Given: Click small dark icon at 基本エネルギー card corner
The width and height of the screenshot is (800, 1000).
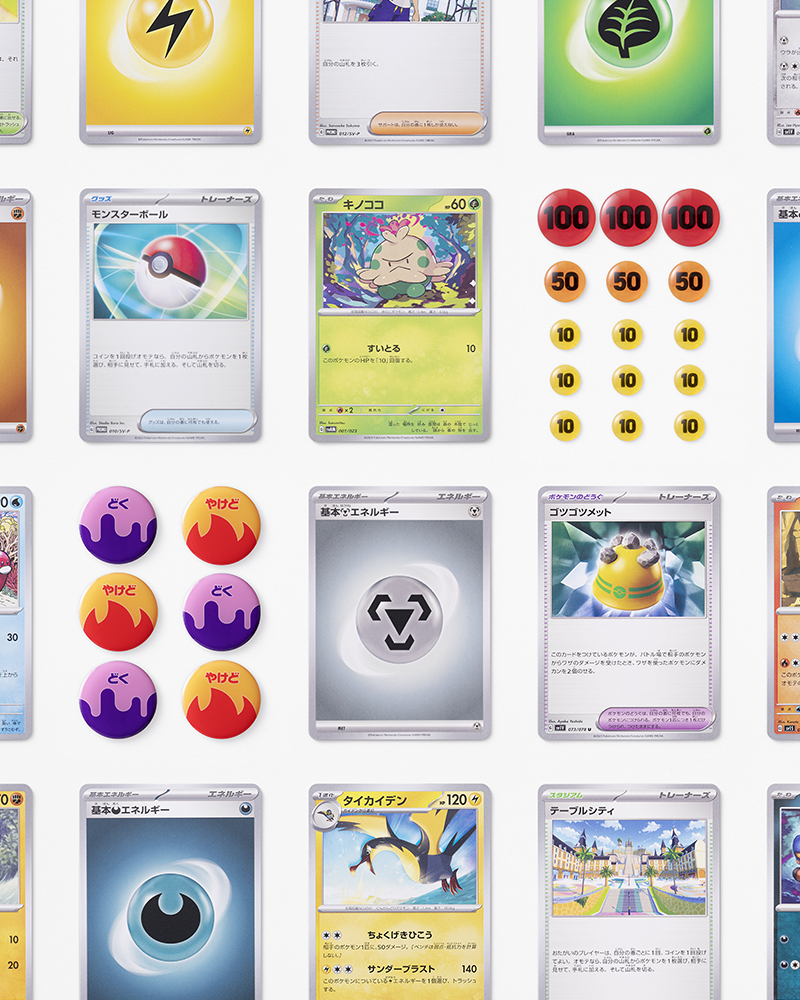Looking at the screenshot, I should pos(246,809).
